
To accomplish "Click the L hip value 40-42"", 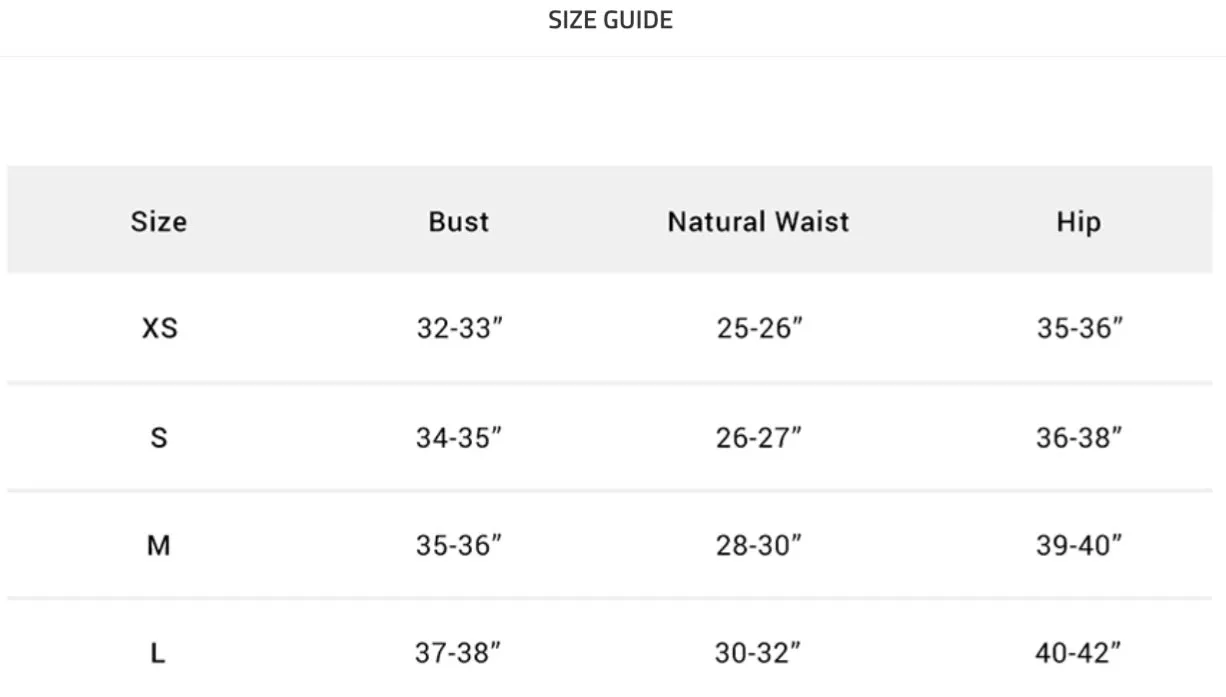I will coord(1078,653).
